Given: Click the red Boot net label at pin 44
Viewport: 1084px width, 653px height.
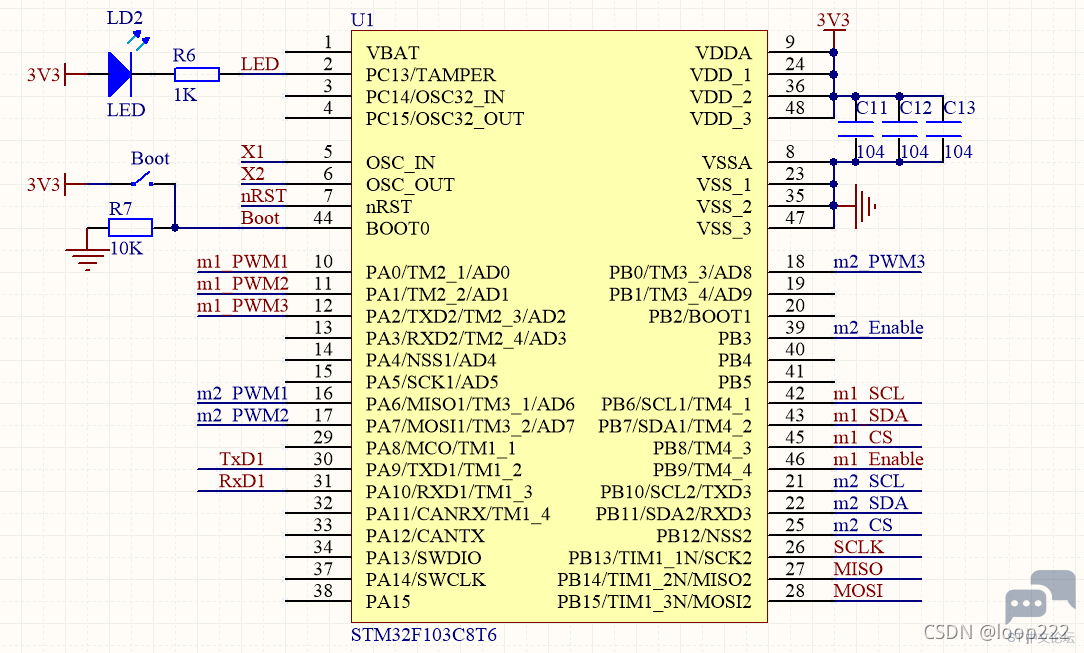Looking at the screenshot, I should click(260, 218).
